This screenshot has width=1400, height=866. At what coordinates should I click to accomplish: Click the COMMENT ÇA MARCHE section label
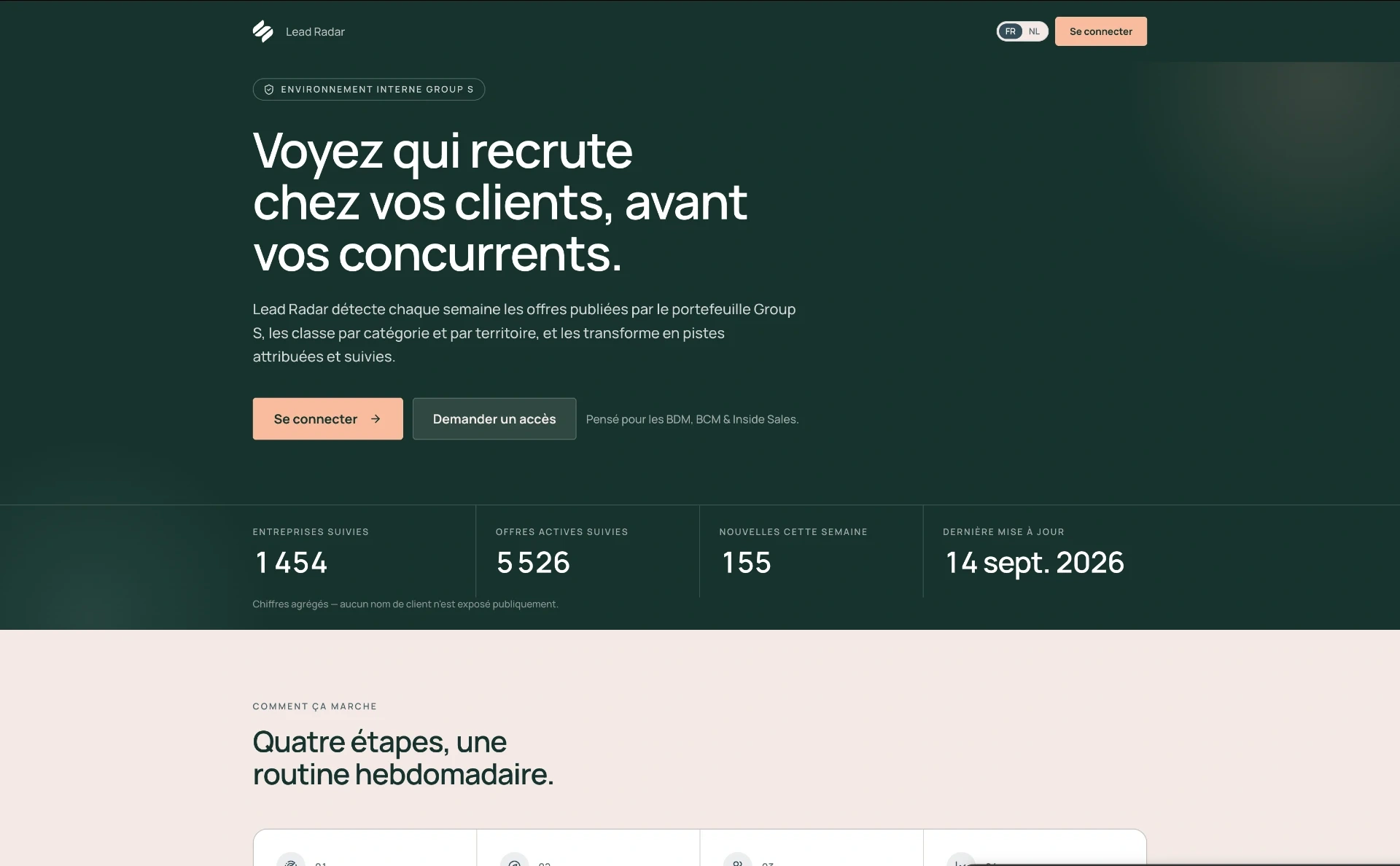coord(315,706)
